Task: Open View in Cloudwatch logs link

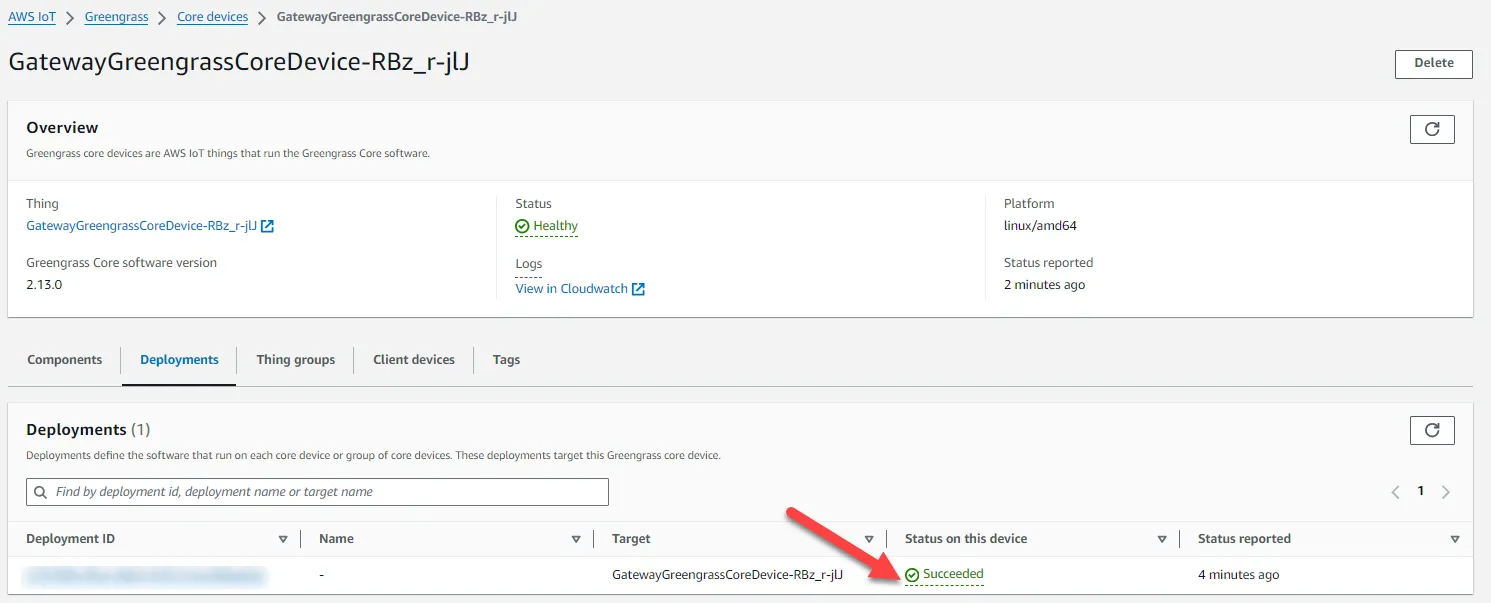Action: [571, 289]
